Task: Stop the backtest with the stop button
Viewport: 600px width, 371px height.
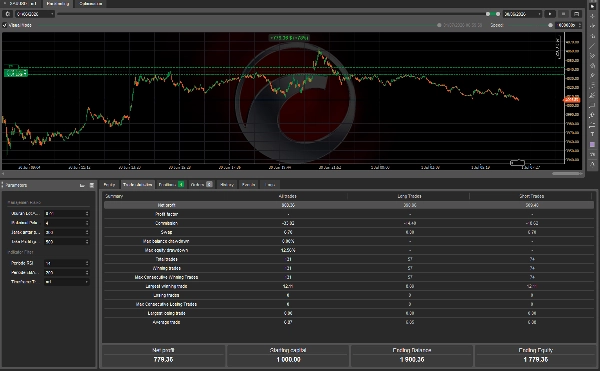Action: point(563,14)
